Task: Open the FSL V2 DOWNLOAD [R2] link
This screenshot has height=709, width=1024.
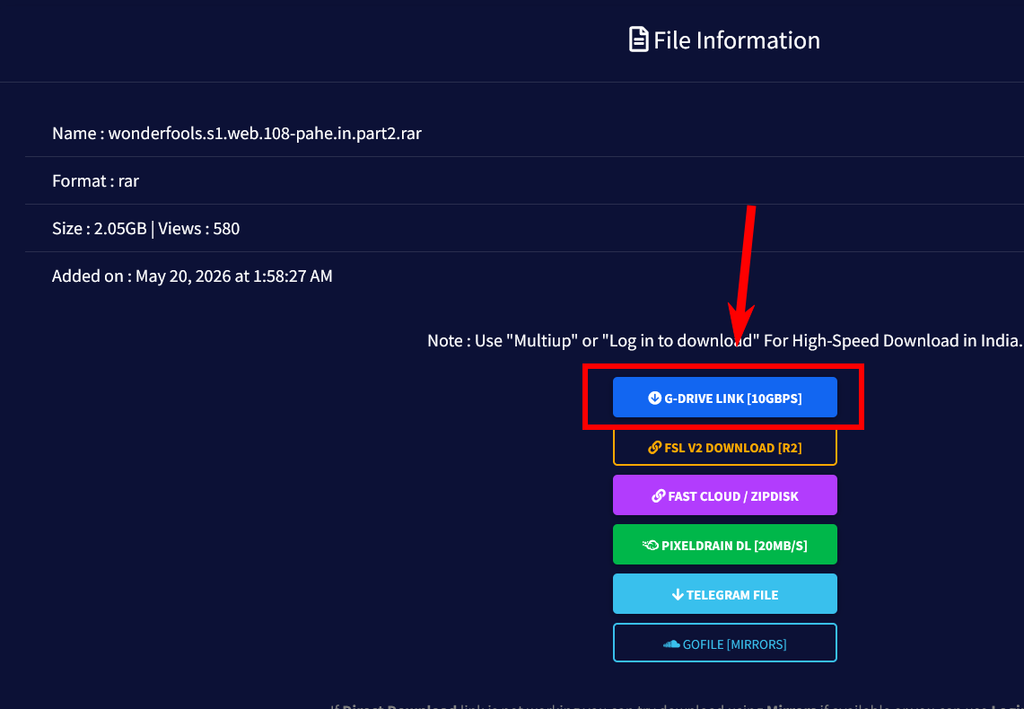Action: pos(724,448)
